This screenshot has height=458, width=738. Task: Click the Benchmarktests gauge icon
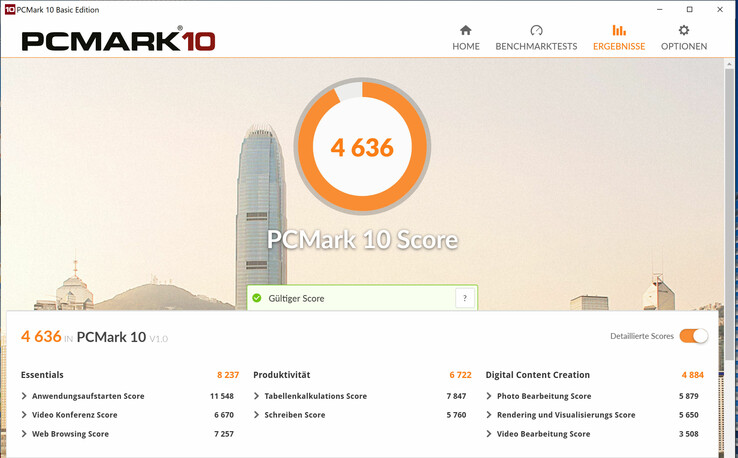tap(536, 31)
